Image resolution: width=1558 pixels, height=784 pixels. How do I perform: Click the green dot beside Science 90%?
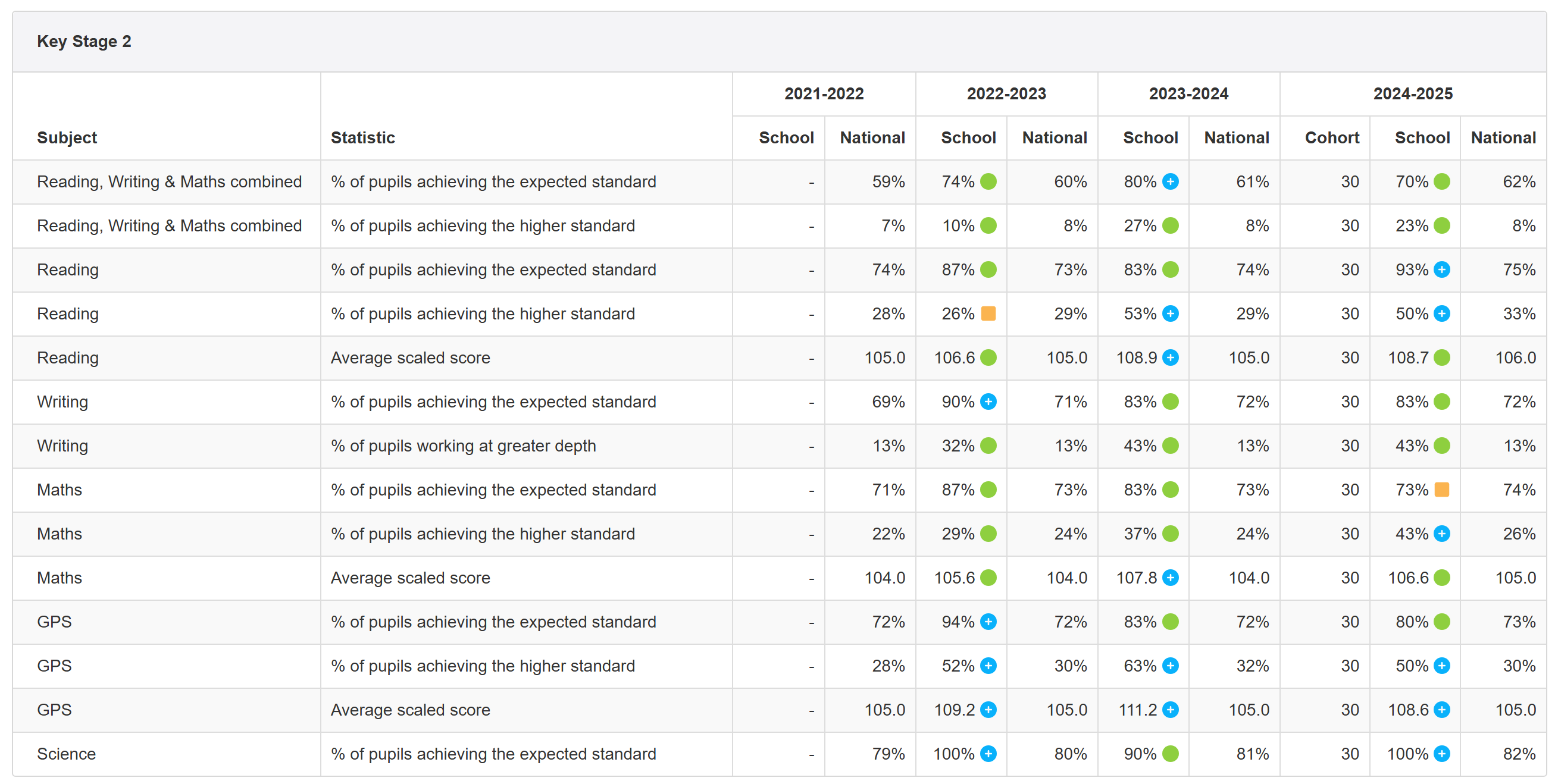(1171, 754)
